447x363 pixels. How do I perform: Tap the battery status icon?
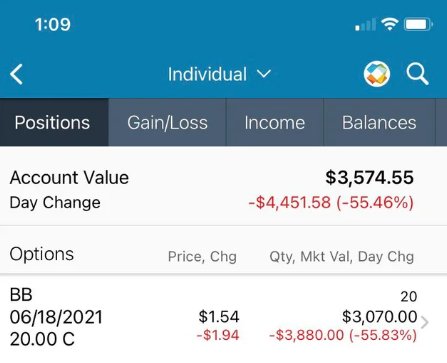coord(418,24)
